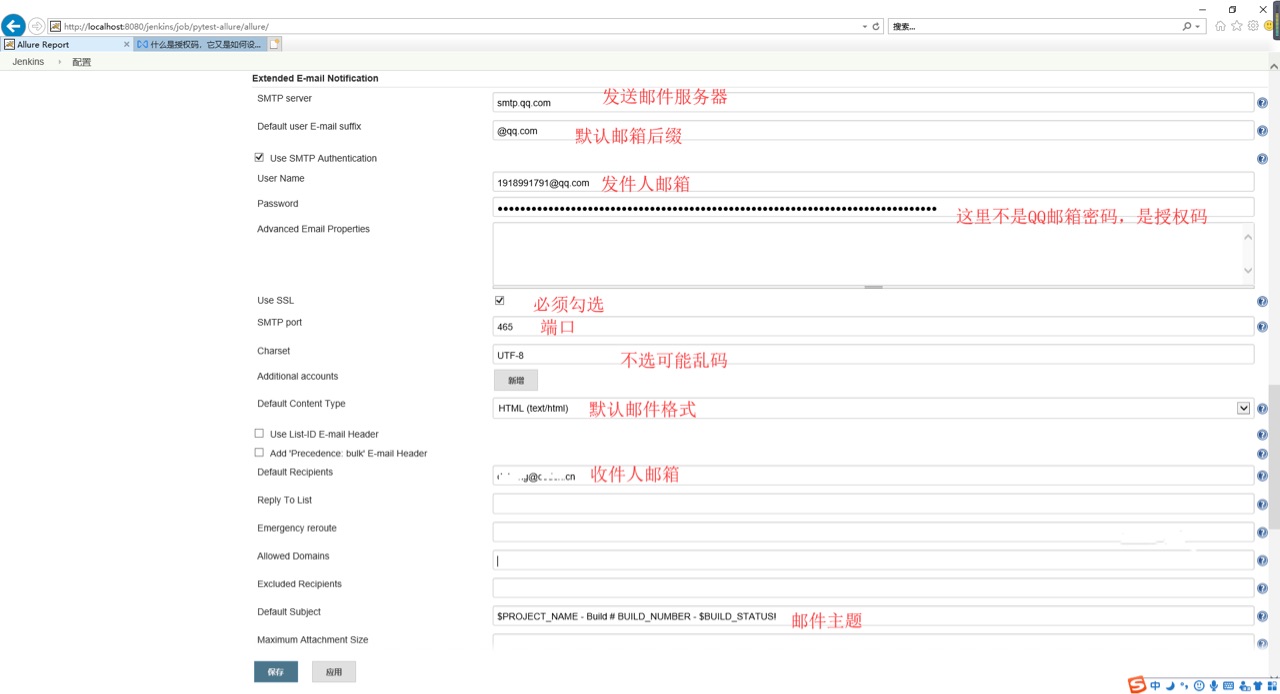Open the favorites star icon
The width and height of the screenshot is (1280, 694).
(x=1237, y=26)
